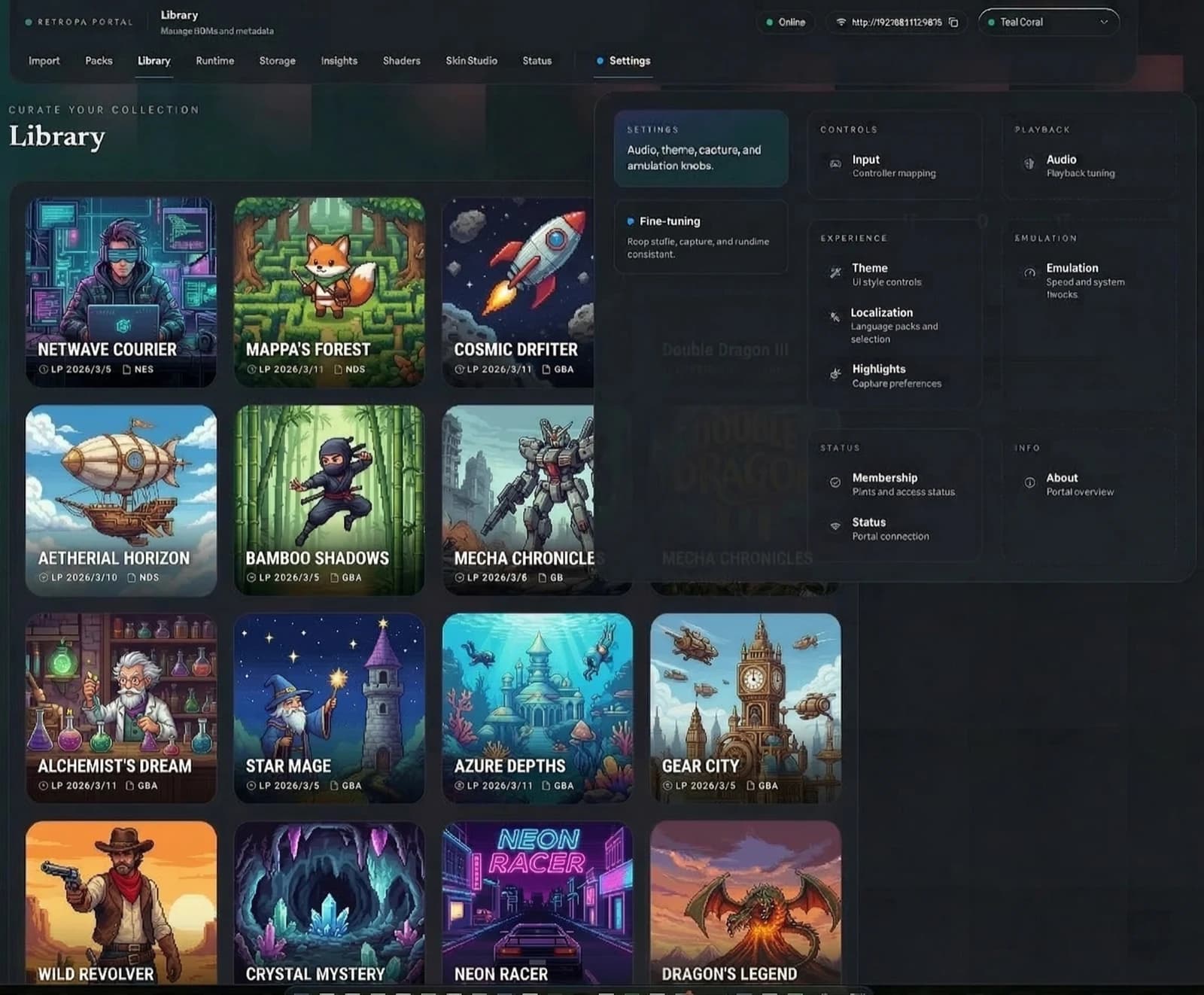The height and width of the screenshot is (995, 1204).
Task: Select the Settings overview card
Action: coord(701,149)
